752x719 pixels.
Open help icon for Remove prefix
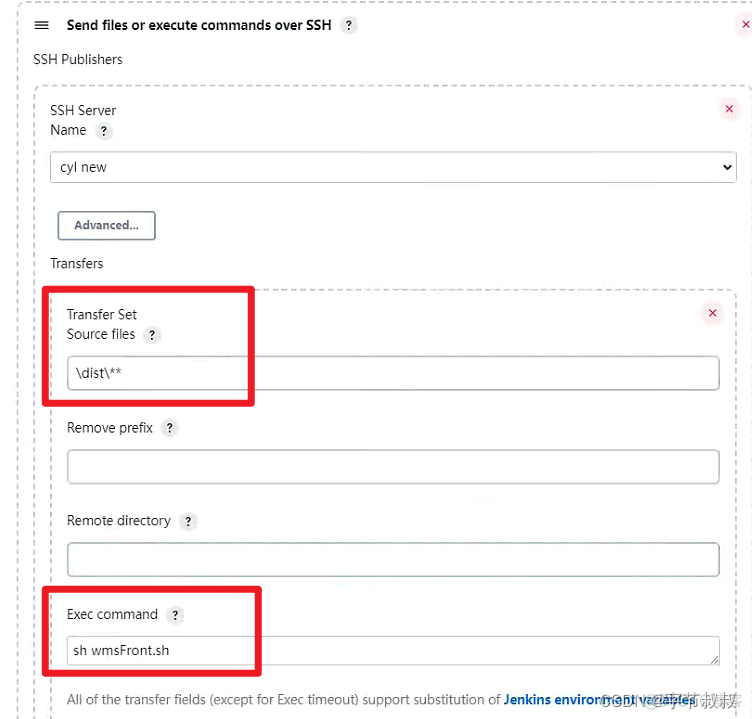tap(170, 428)
